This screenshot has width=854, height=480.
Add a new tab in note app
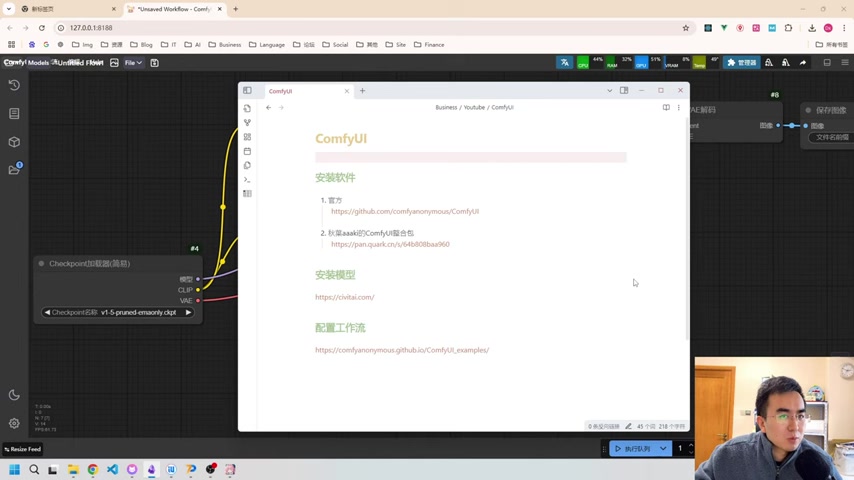[363, 91]
